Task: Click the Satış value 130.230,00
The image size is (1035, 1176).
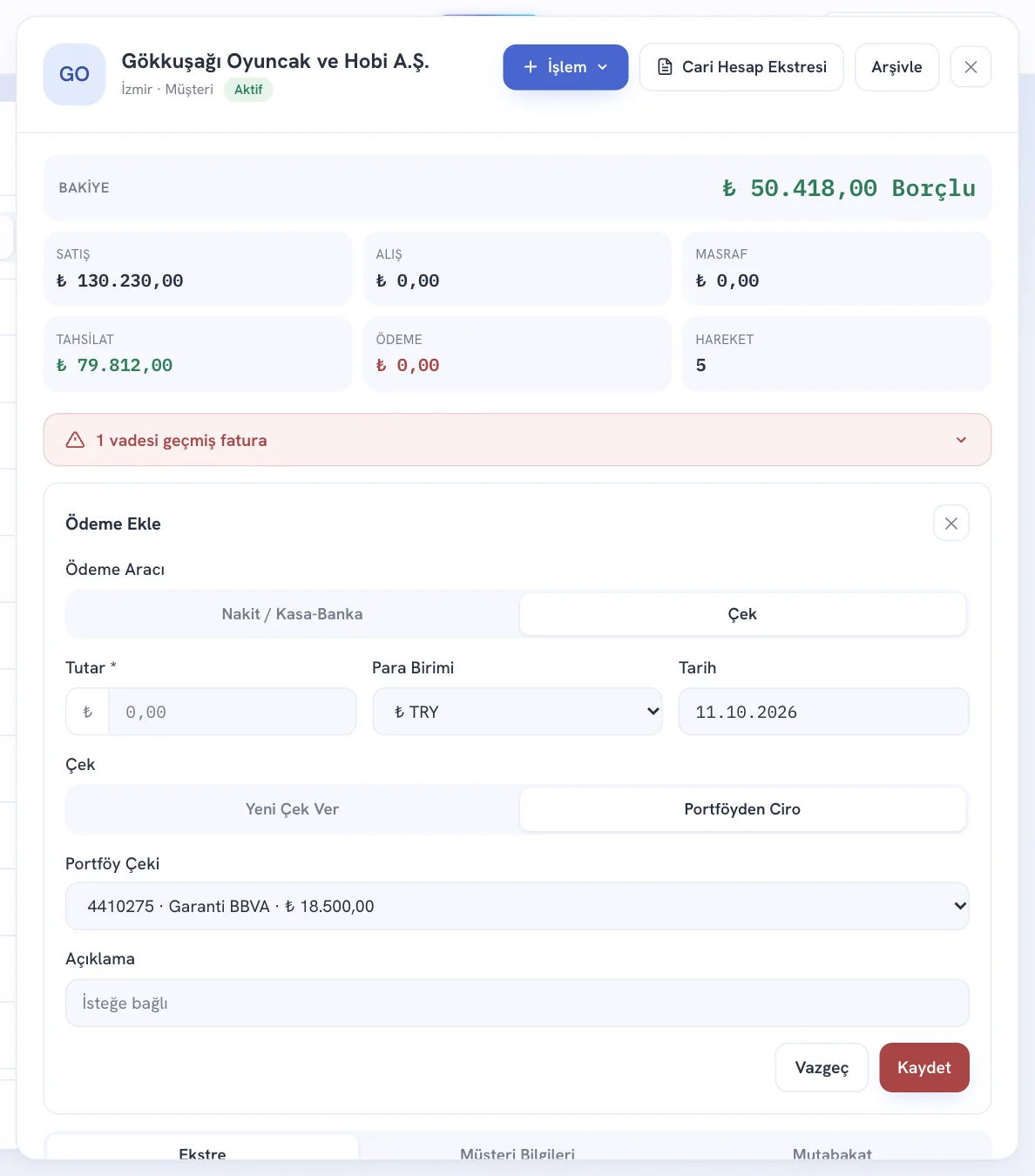Action: point(120,280)
